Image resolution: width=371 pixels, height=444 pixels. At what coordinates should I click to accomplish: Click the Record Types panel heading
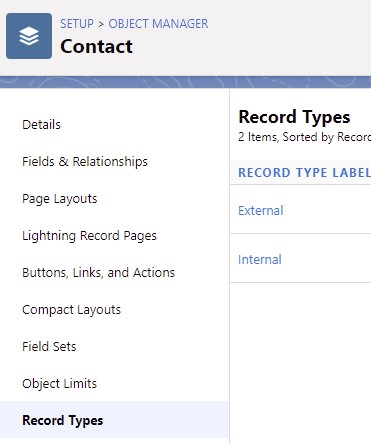coord(294,117)
